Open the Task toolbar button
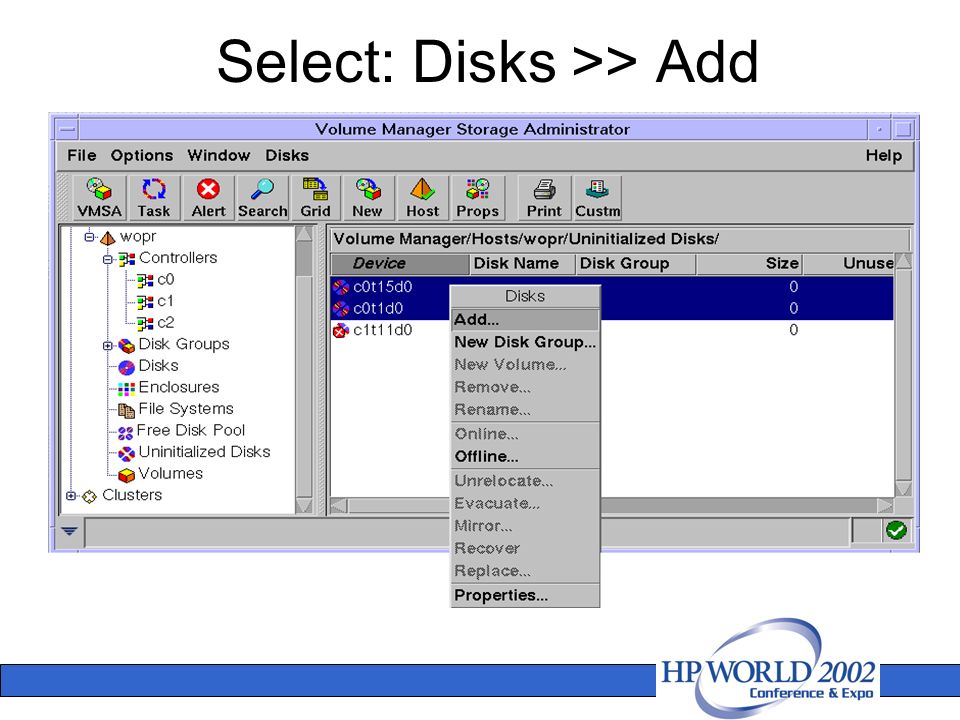Viewport: 960px width, 720px height. 154,197
